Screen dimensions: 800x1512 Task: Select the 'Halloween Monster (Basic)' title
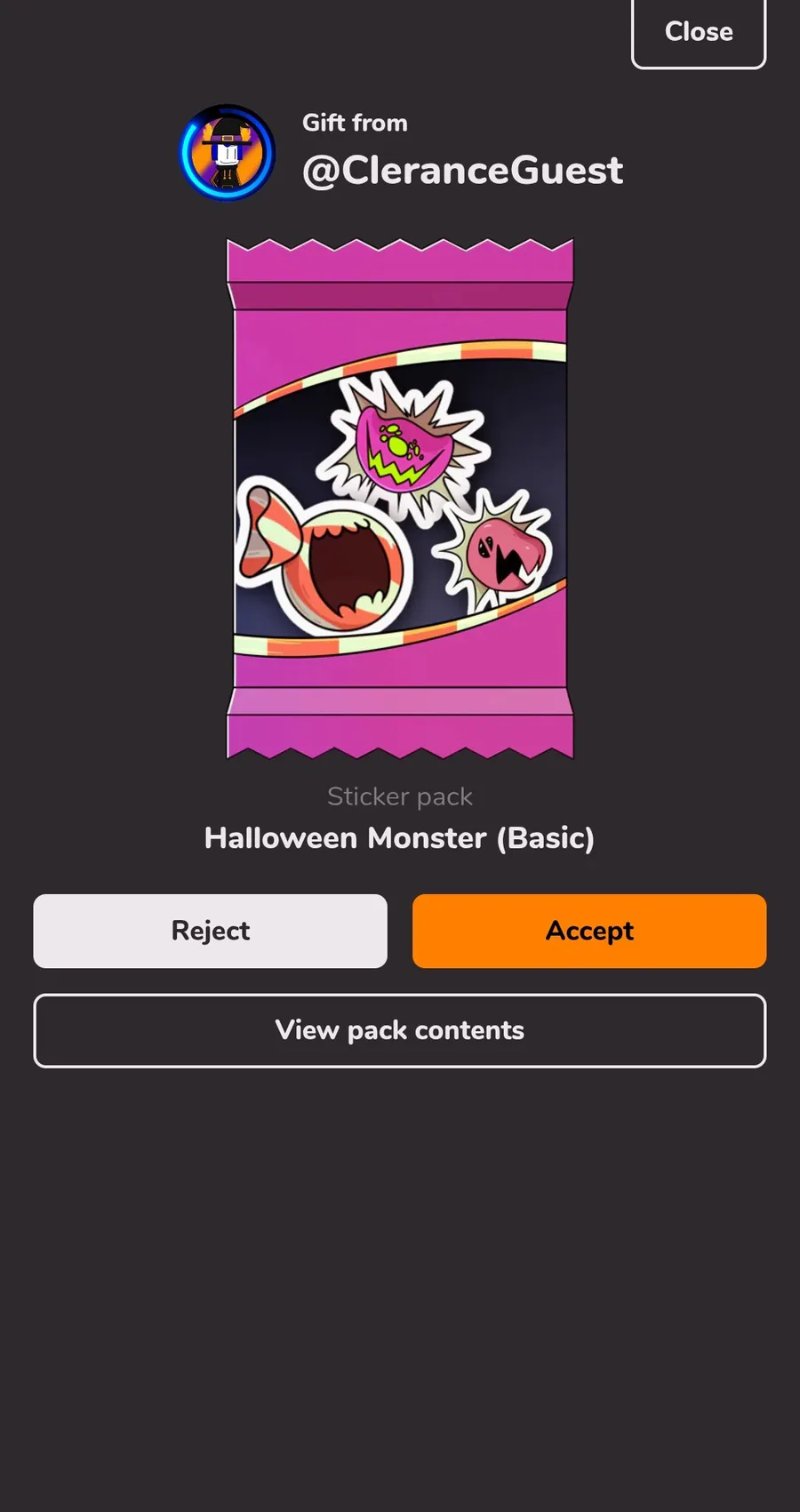(x=400, y=837)
